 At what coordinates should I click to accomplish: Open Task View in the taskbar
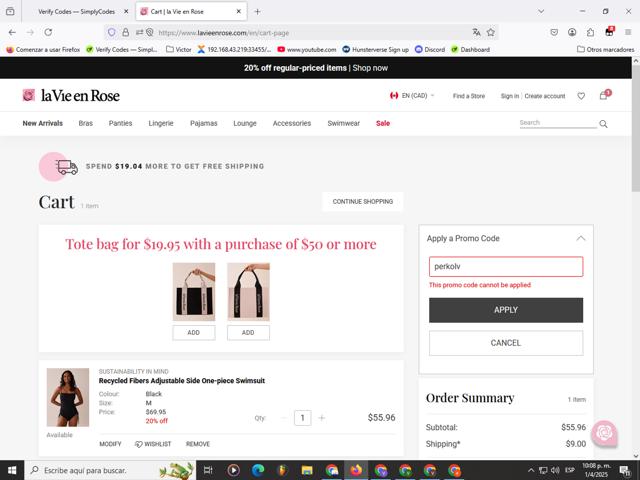point(208,470)
